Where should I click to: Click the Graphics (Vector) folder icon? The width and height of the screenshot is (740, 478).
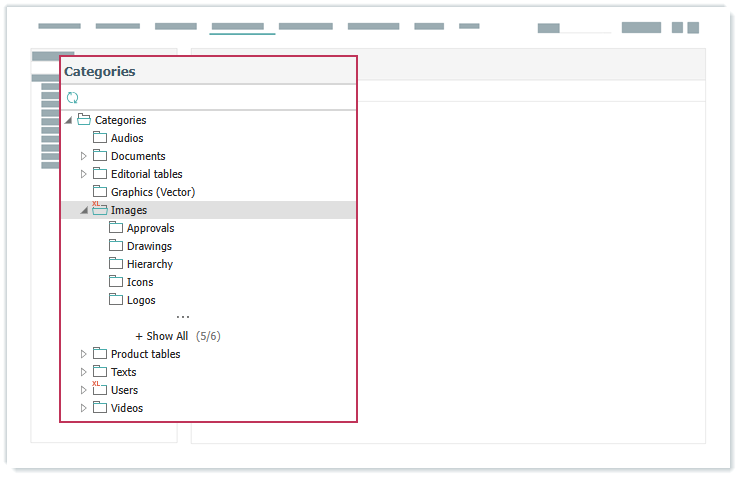click(x=100, y=192)
